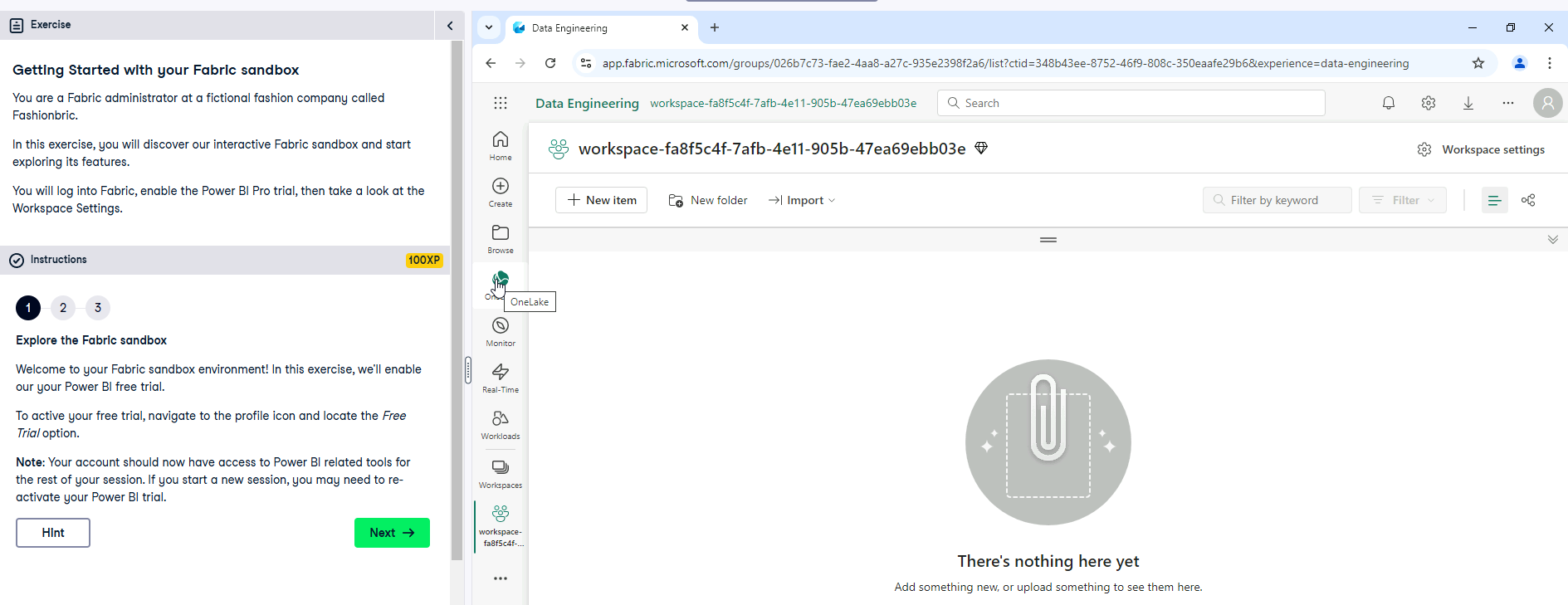Open the Workspaces list
The width and height of the screenshot is (1568, 605).
coord(501,473)
